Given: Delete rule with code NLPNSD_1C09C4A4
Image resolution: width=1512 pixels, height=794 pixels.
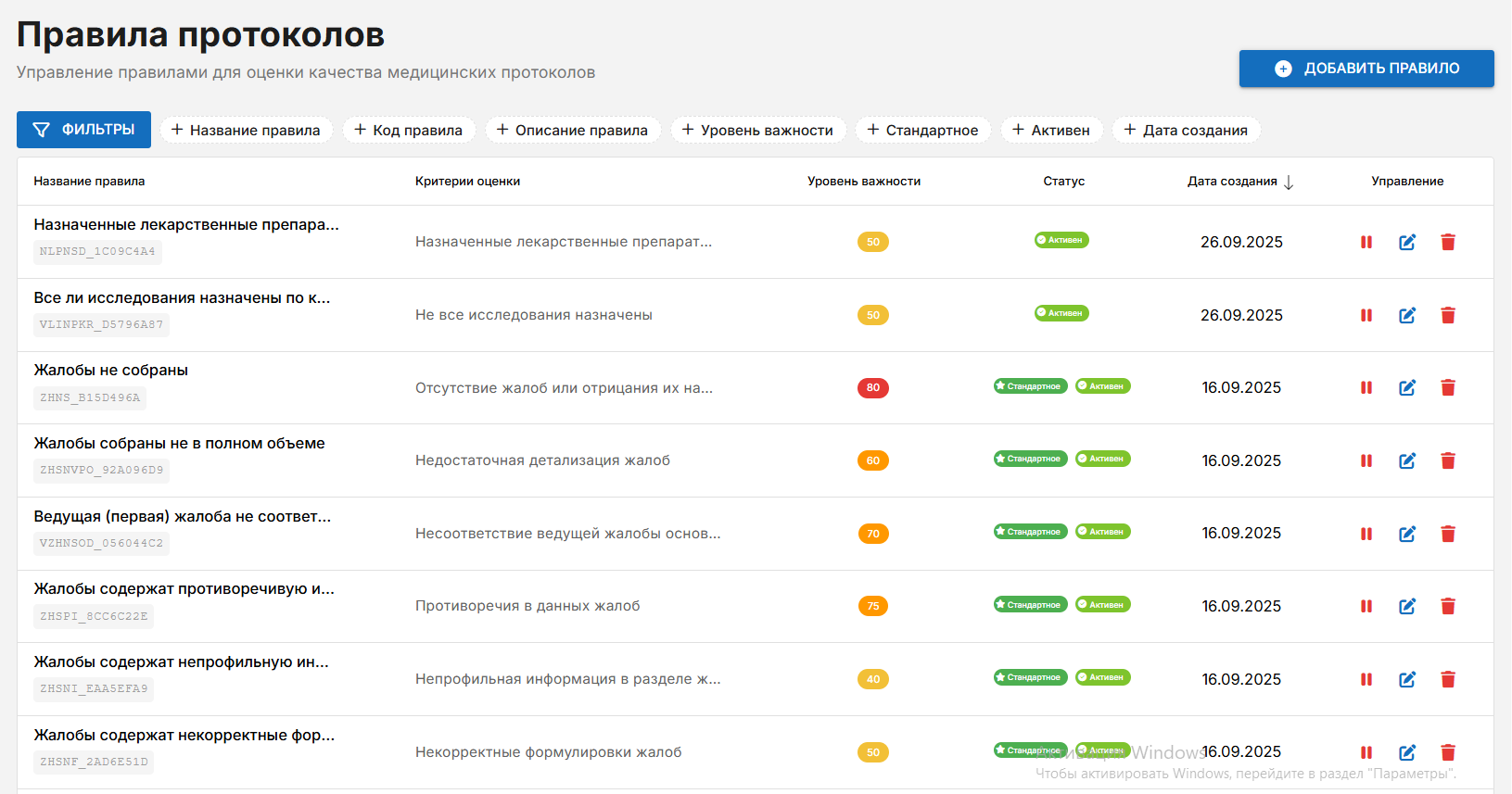Looking at the screenshot, I should tap(1447, 242).
